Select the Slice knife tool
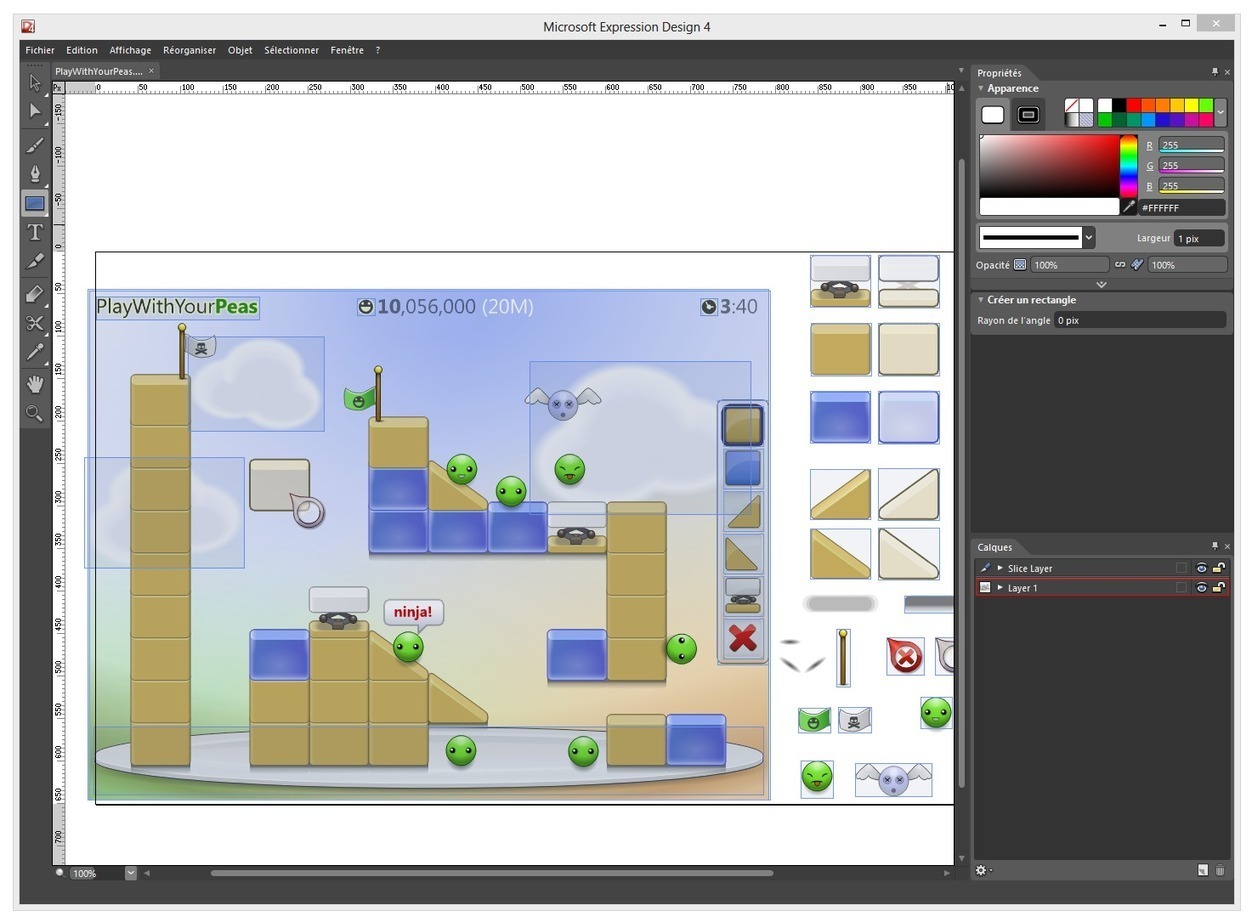This screenshot has height=922, width=1252. click(35, 262)
